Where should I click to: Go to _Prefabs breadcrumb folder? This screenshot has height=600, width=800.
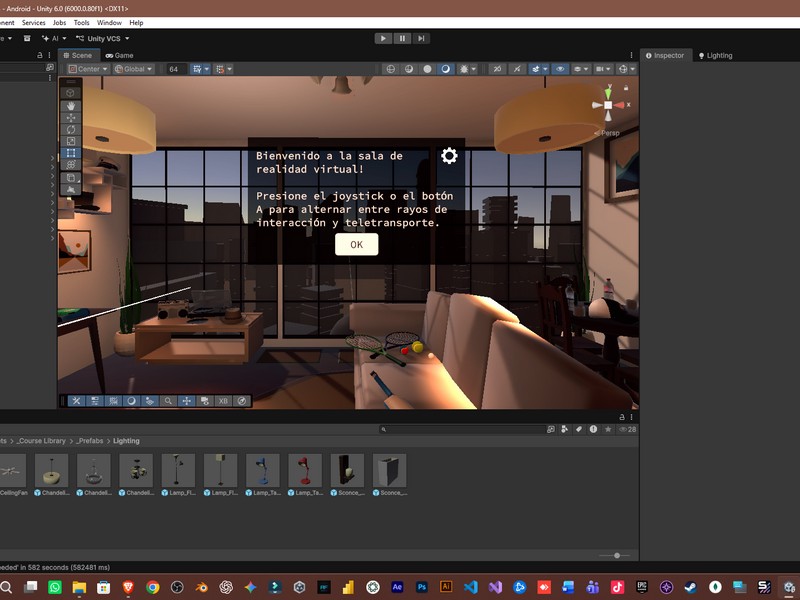point(90,441)
